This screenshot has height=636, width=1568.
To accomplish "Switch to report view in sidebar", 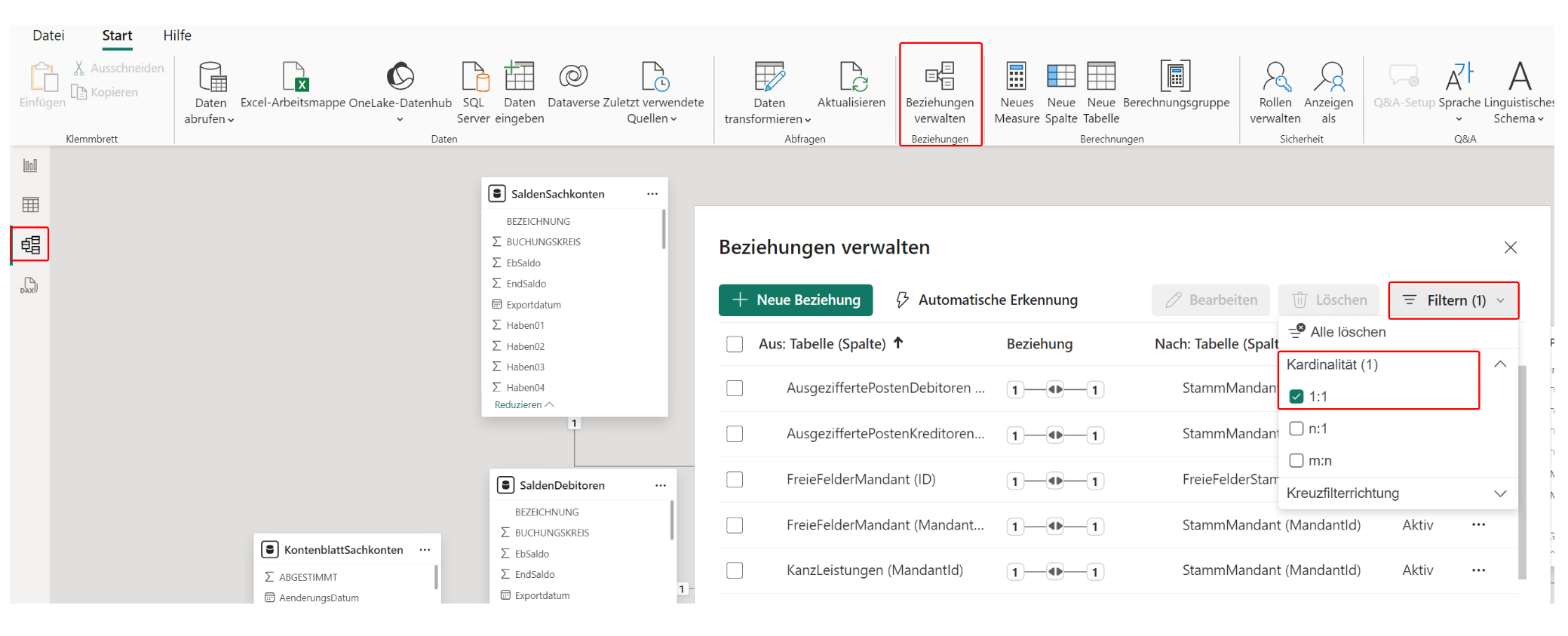I will pyautogui.click(x=30, y=165).
